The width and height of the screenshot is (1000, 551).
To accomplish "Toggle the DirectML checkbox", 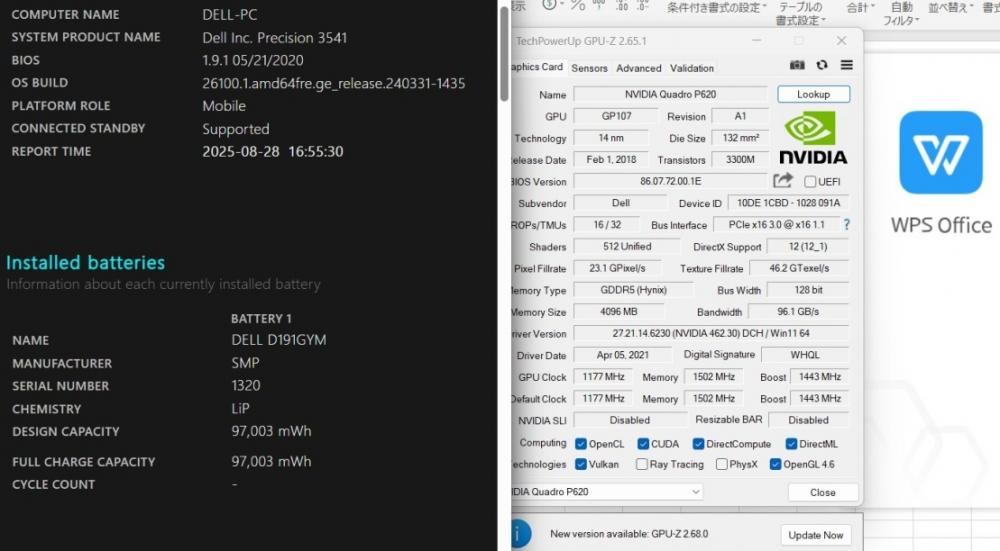I will click(791, 444).
